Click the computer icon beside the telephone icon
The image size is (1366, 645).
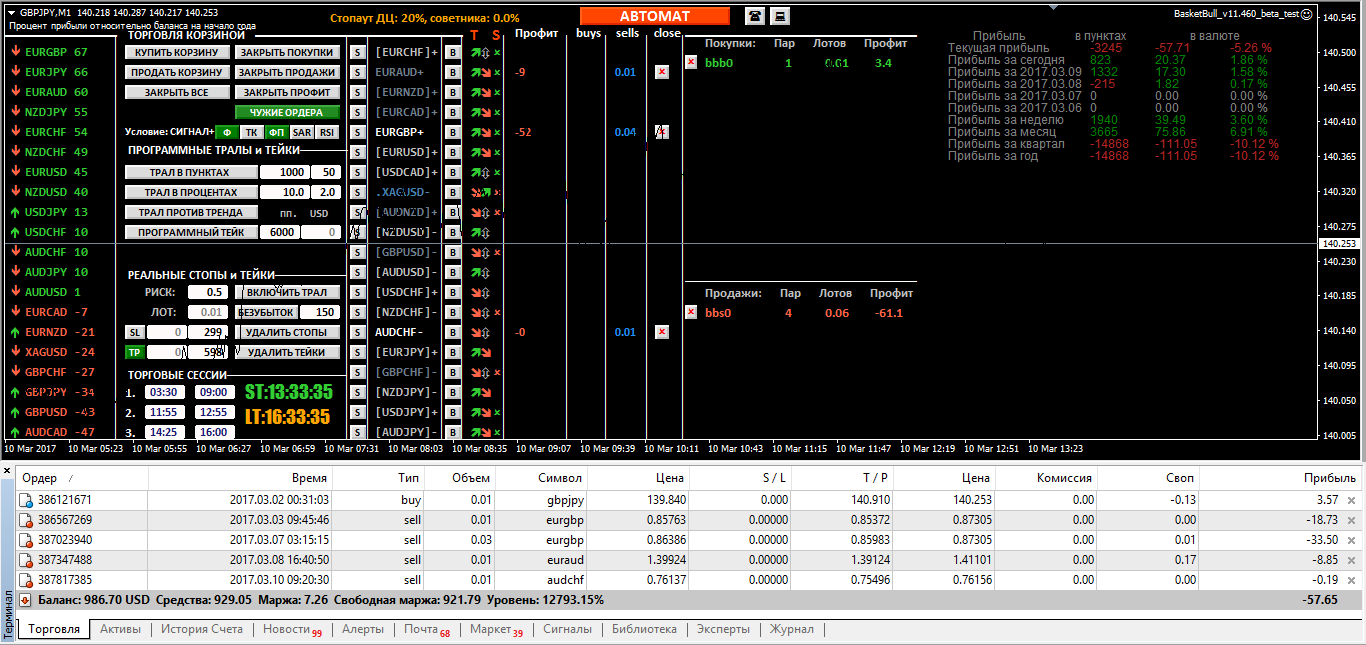[780, 16]
